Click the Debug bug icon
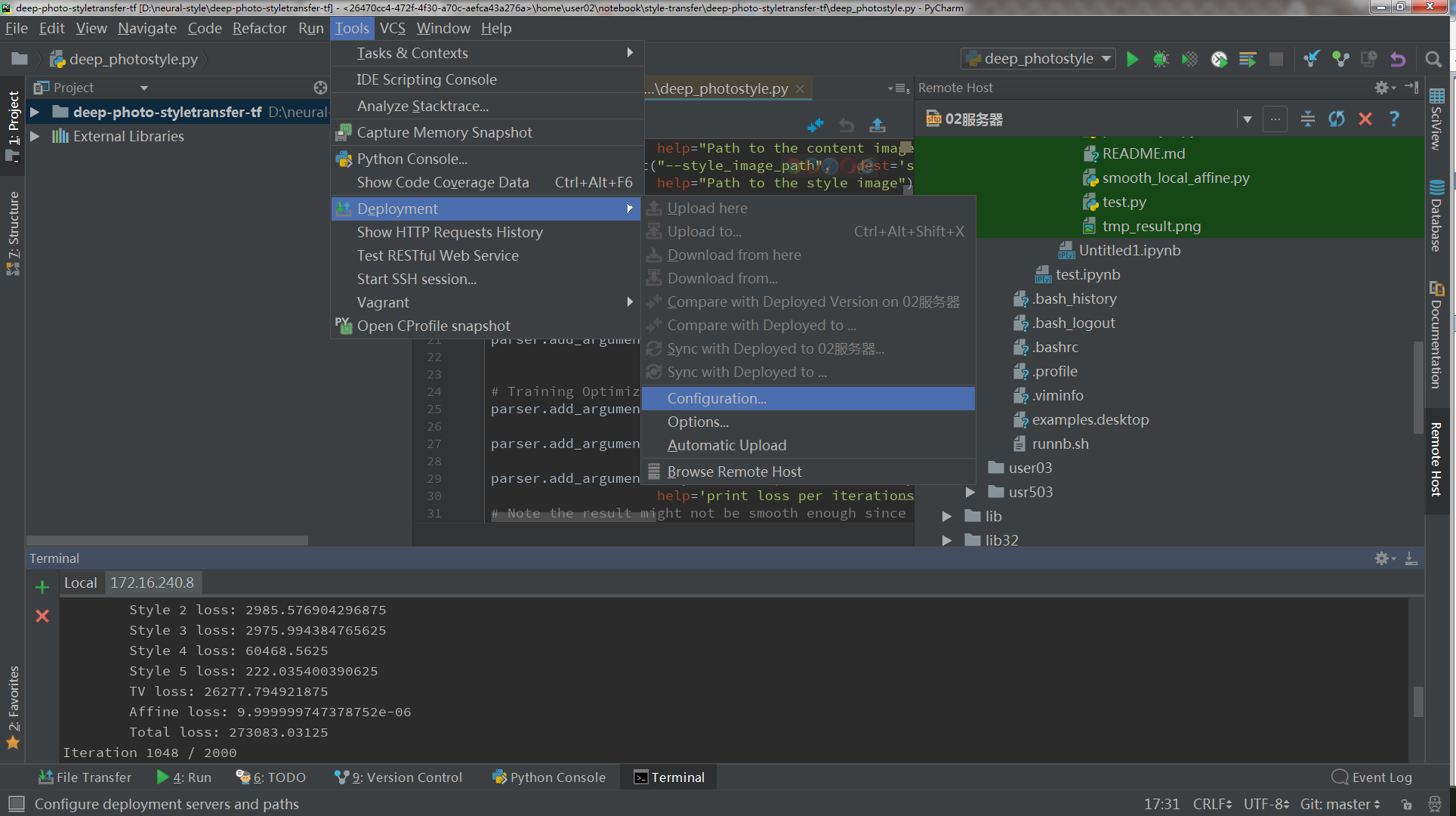 pos(1161,59)
